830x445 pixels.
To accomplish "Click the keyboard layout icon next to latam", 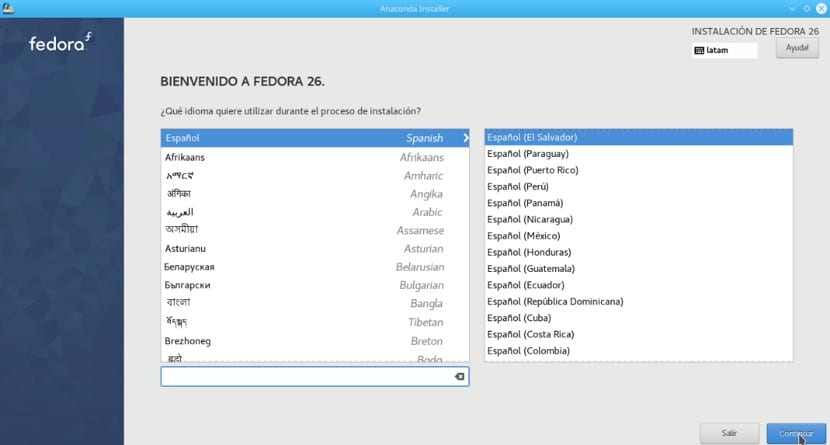I will [701, 49].
